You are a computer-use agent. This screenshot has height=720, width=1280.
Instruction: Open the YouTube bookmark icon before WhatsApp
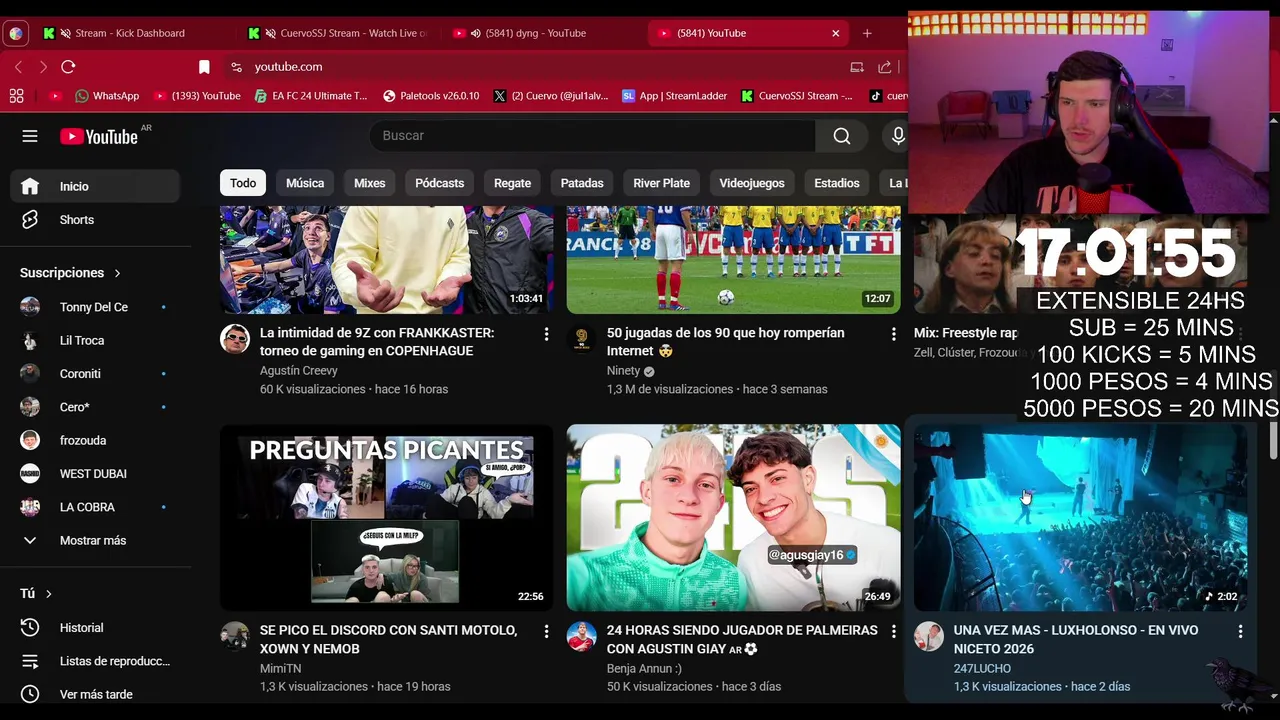(56, 96)
